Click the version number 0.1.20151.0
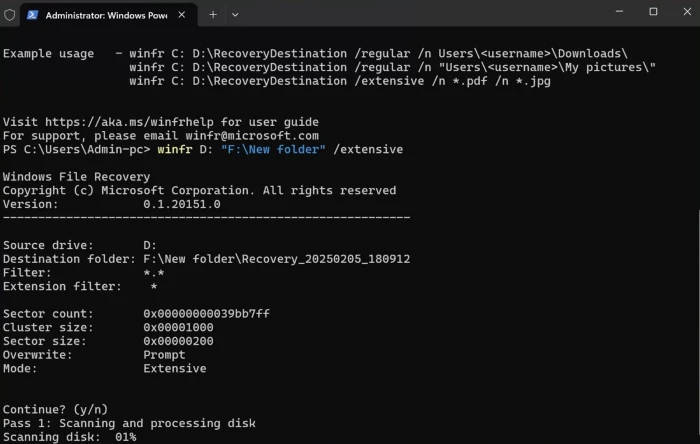The height and width of the screenshot is (444, 700). point(182,203)
